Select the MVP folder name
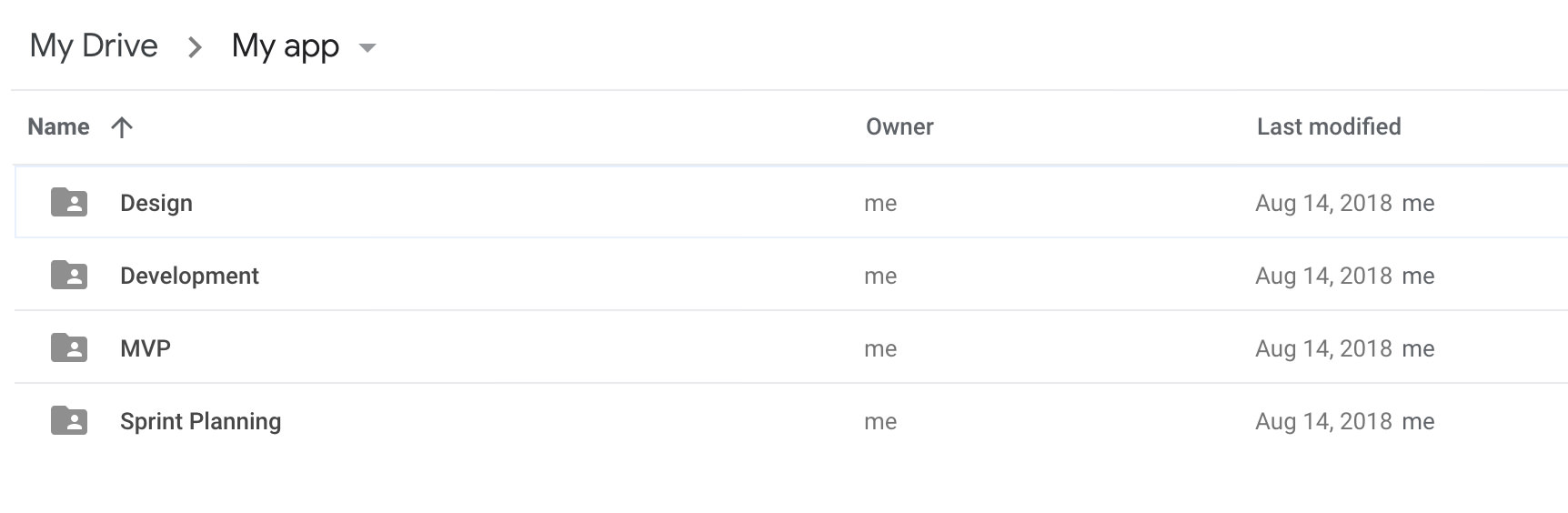The width and height of the screenshot is (1568, 513). click(x=146, y=348)
